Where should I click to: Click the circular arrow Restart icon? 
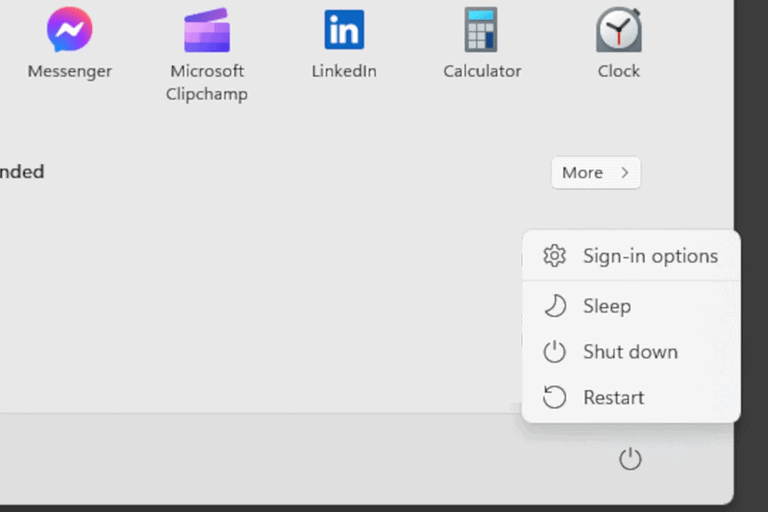coord(554,398)
